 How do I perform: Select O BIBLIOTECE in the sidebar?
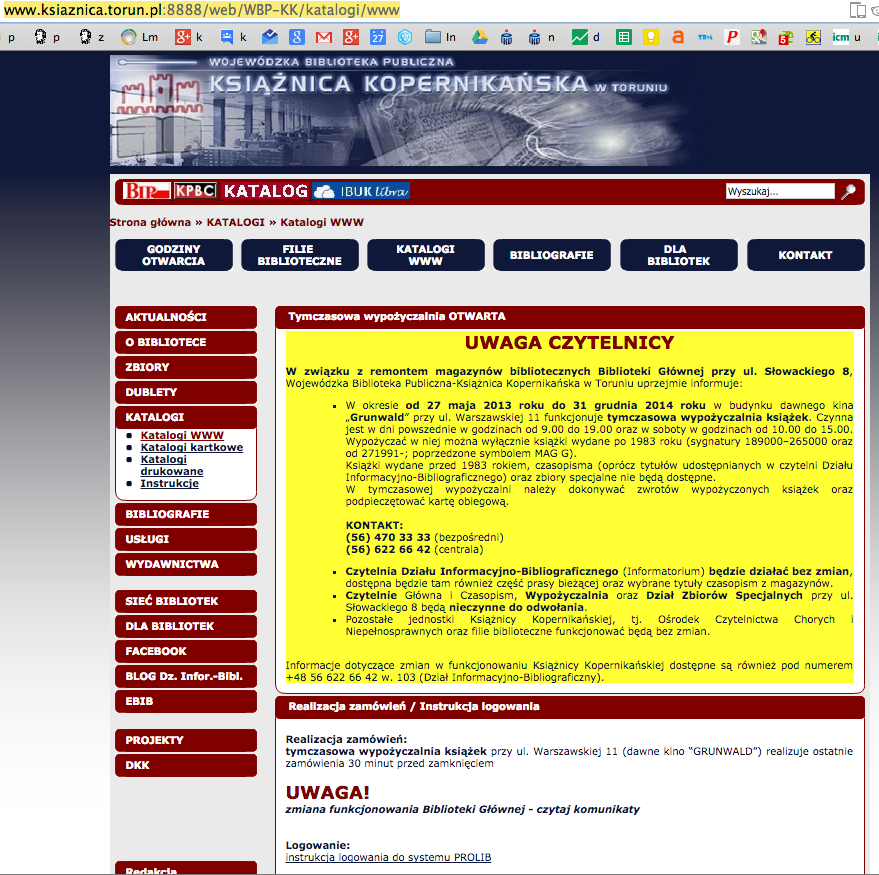(186, 342)
